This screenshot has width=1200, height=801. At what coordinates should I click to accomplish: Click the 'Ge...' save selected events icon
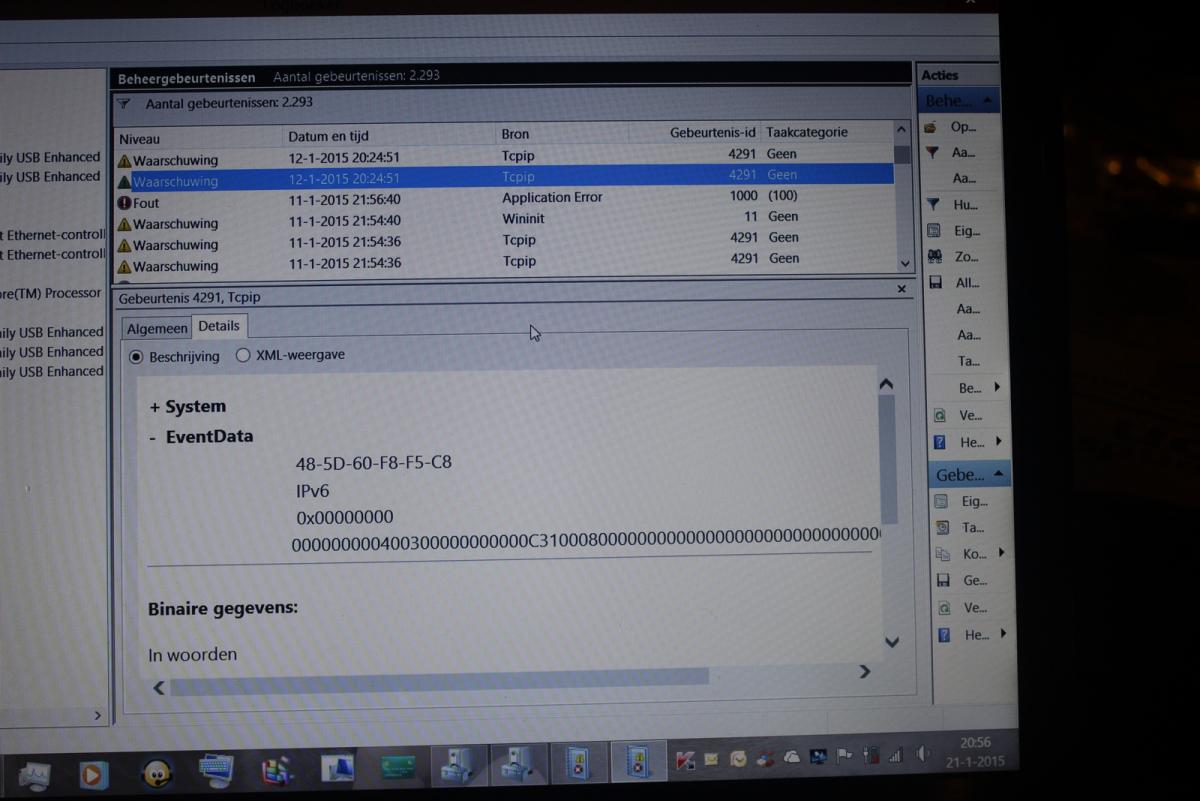point(942,580)
